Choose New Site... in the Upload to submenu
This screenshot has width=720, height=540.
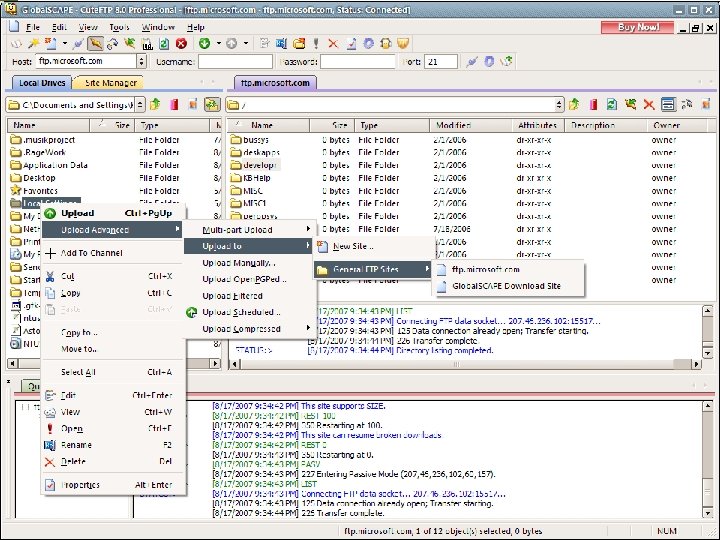[373, 246]
